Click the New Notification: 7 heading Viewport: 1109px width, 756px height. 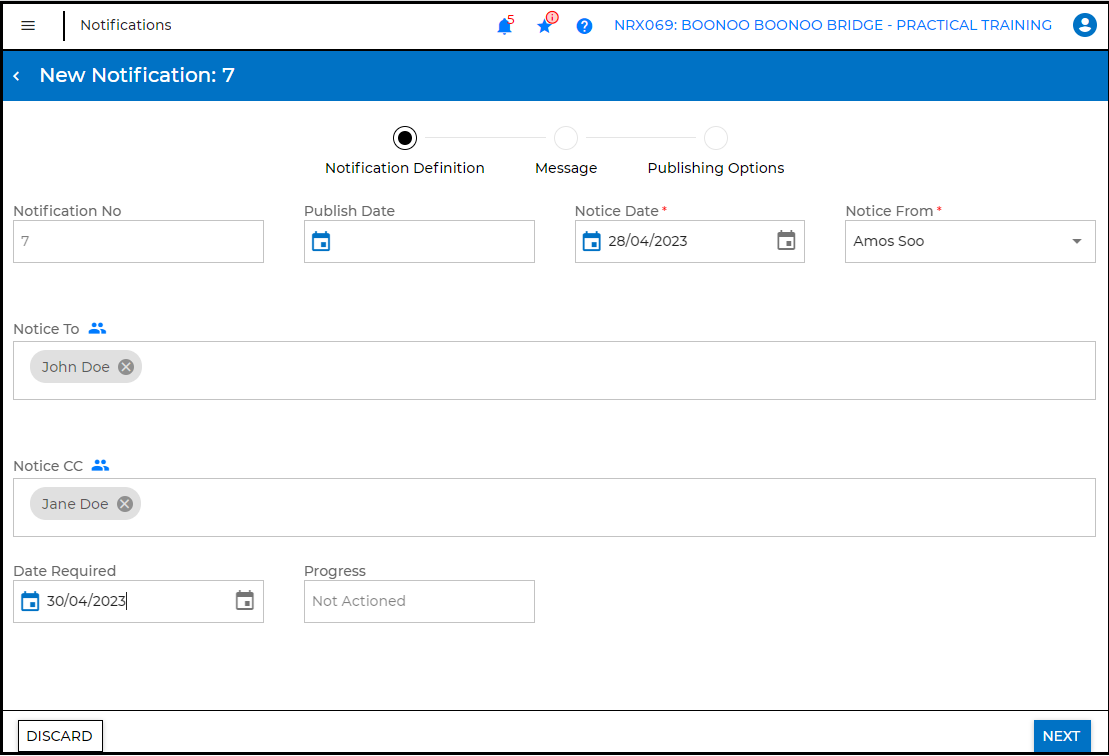pyautogui.click(x=137, y=75)
